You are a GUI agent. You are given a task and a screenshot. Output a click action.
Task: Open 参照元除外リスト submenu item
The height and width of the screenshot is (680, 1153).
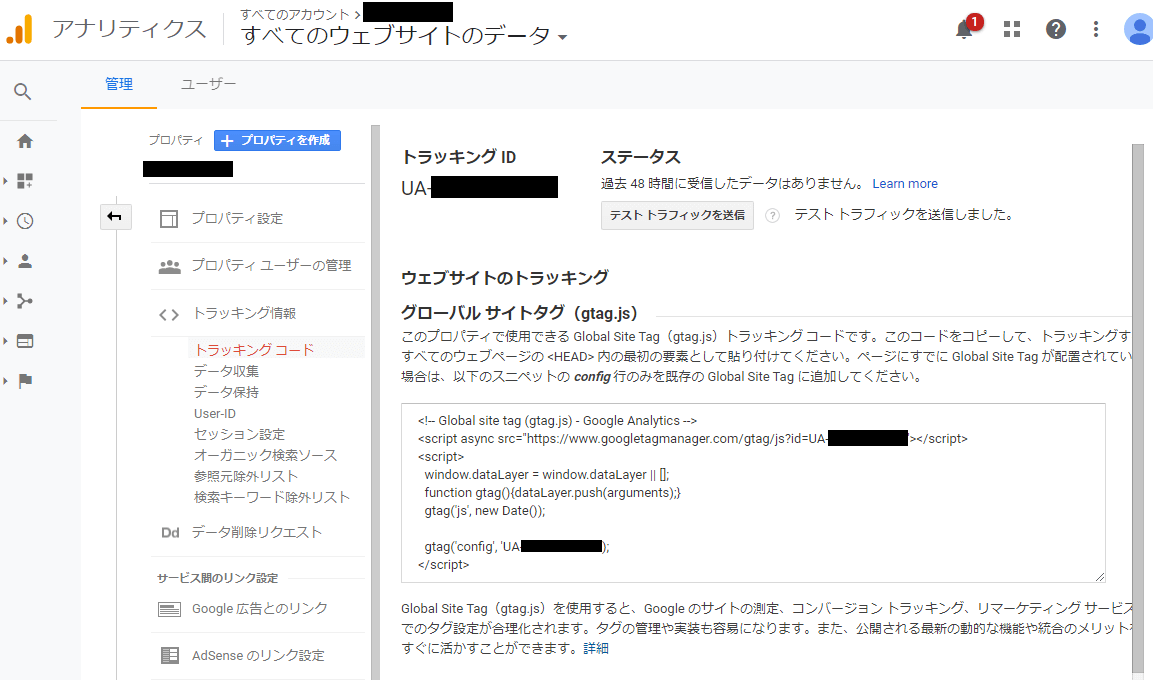(x=246, y=476)
